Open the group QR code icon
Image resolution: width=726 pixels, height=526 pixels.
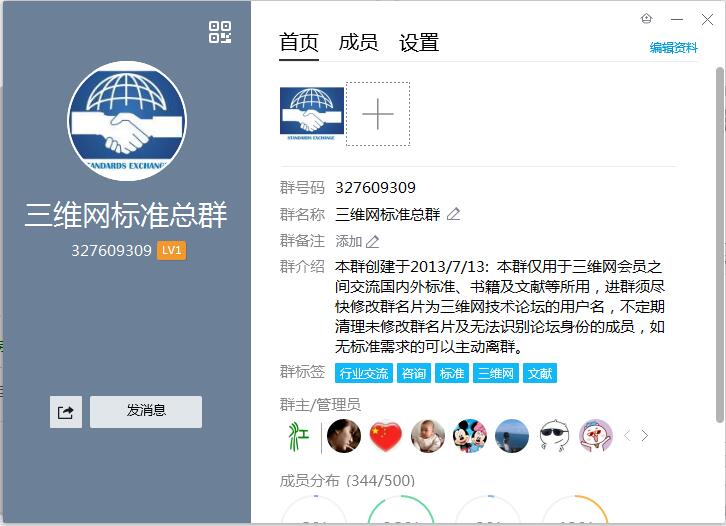coord(220,32)
